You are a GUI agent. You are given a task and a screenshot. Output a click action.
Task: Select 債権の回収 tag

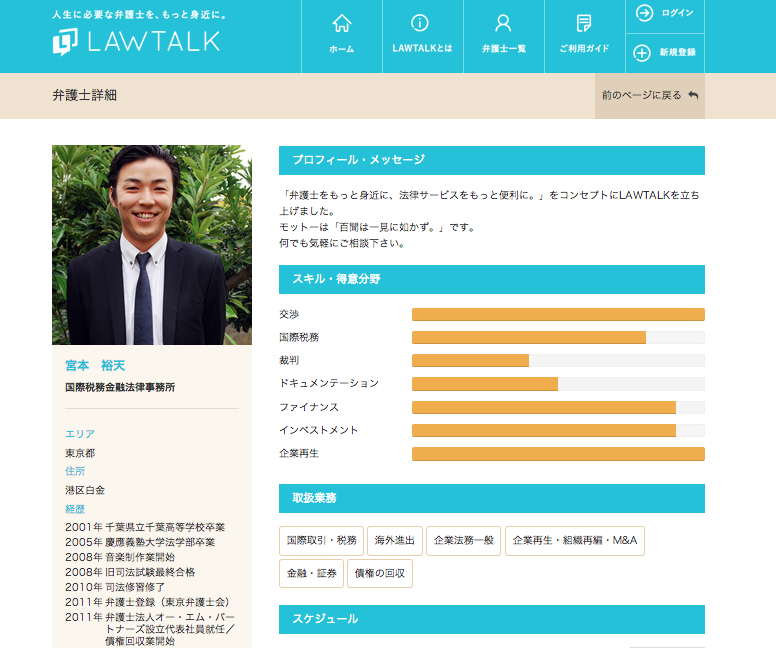pyautogui.click(x=380, y=573)
